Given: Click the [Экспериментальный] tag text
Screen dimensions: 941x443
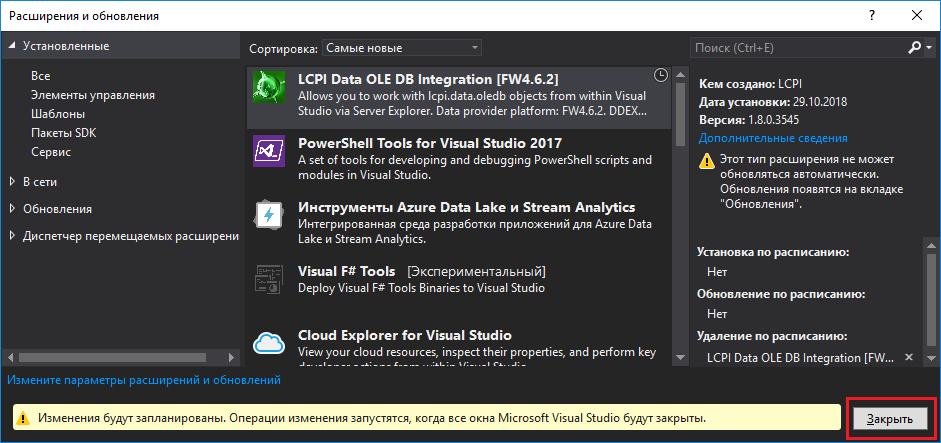Looking at the screenshot, I should pyautogui.click(x=477, y=271).
